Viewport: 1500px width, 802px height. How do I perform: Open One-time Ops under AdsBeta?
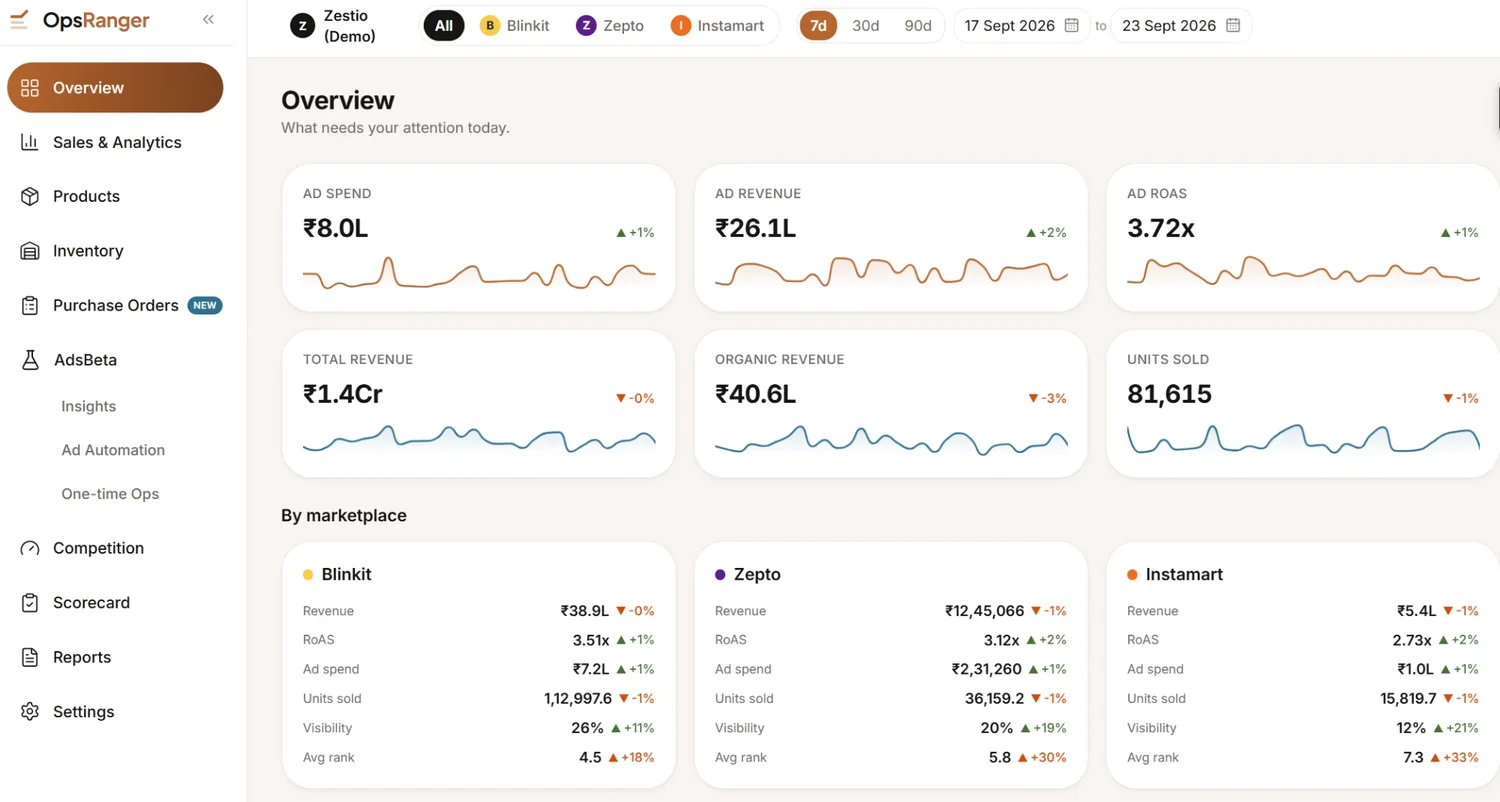click(110, 494)
